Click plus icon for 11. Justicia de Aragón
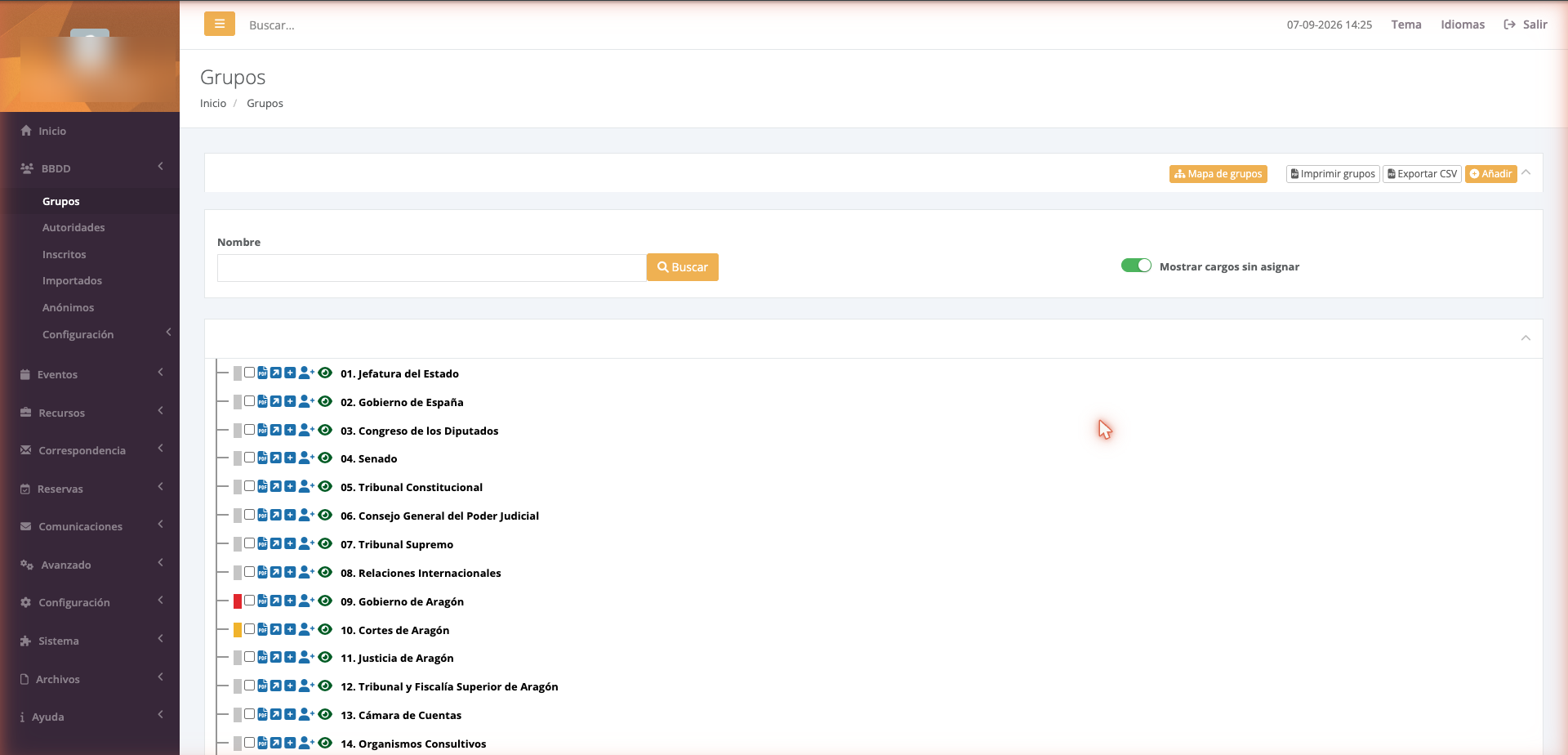The width and height of the screenshot is (1568, 755). click(x=290, y=658)
